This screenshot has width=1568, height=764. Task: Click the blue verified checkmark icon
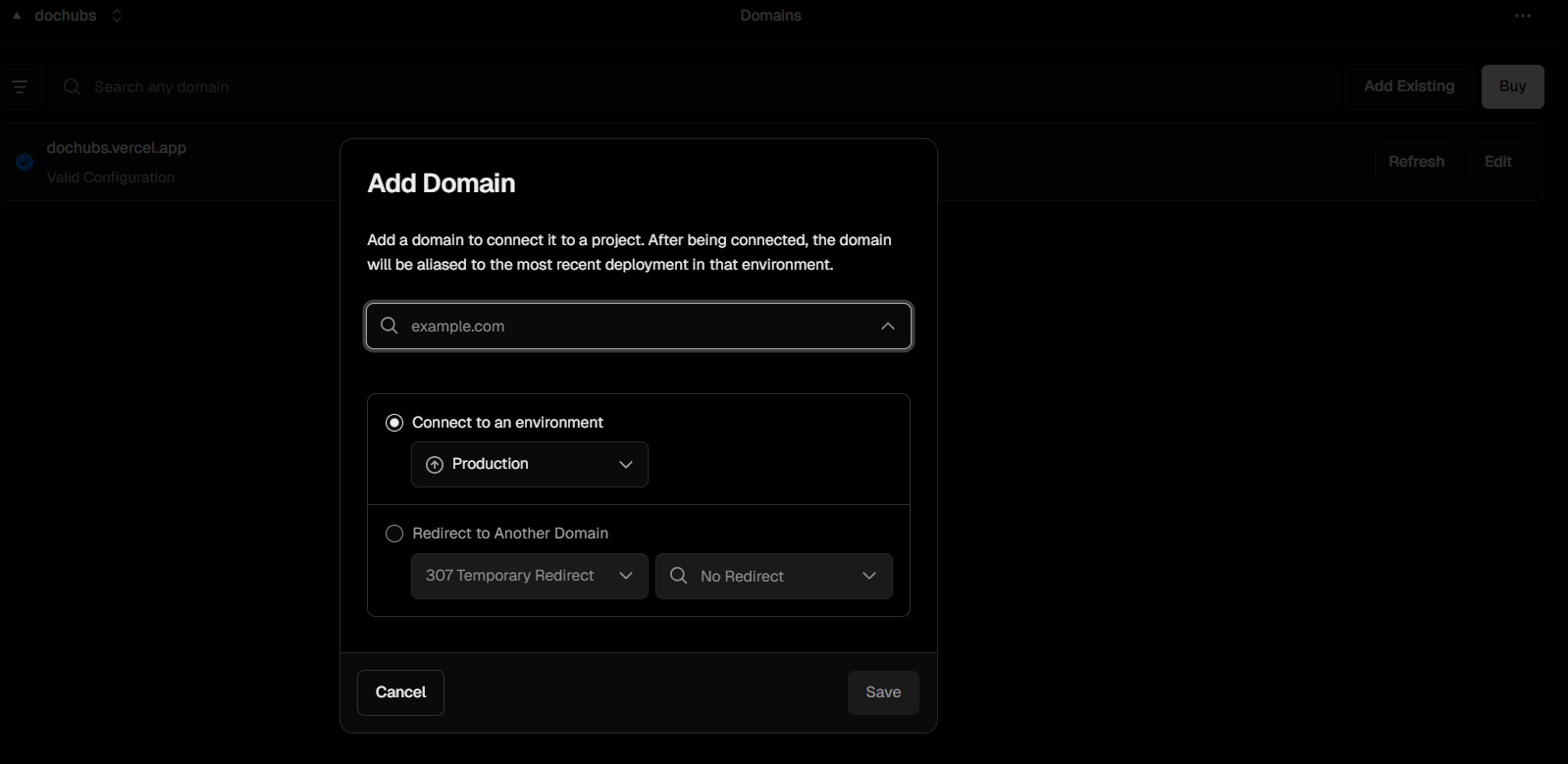(x=26, y=162)
